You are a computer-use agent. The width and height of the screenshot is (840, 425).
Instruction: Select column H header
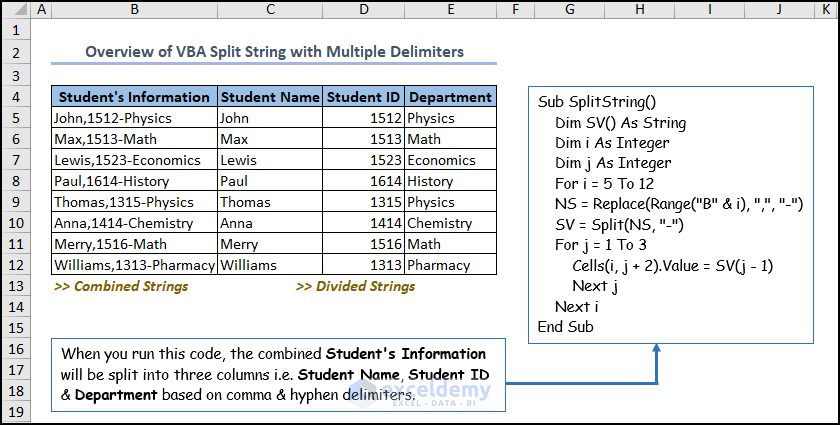[639, 9]
